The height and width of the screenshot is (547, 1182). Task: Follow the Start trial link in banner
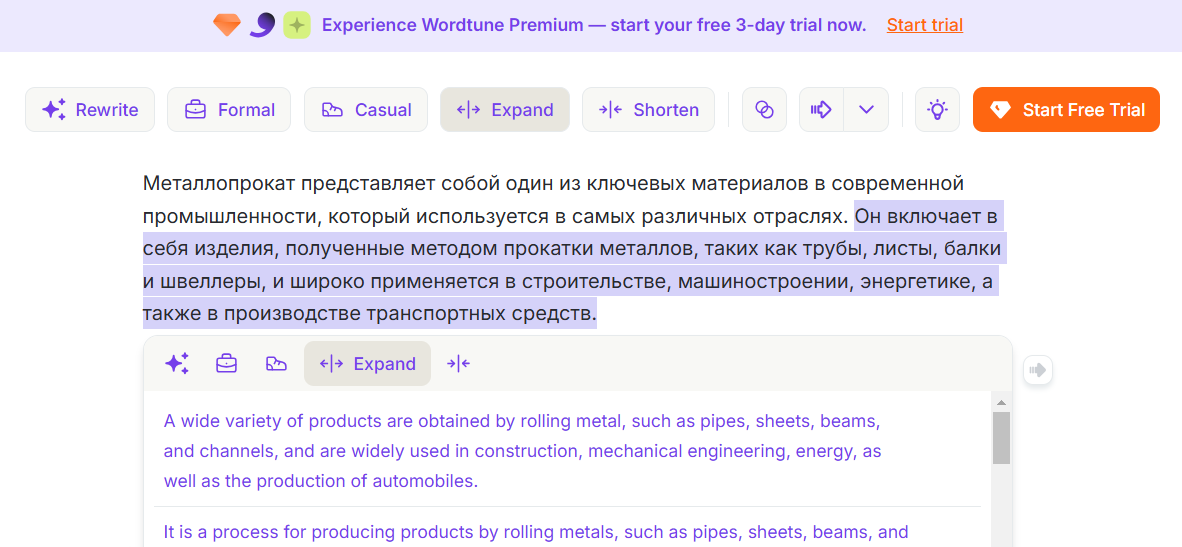tap(925, 25)
